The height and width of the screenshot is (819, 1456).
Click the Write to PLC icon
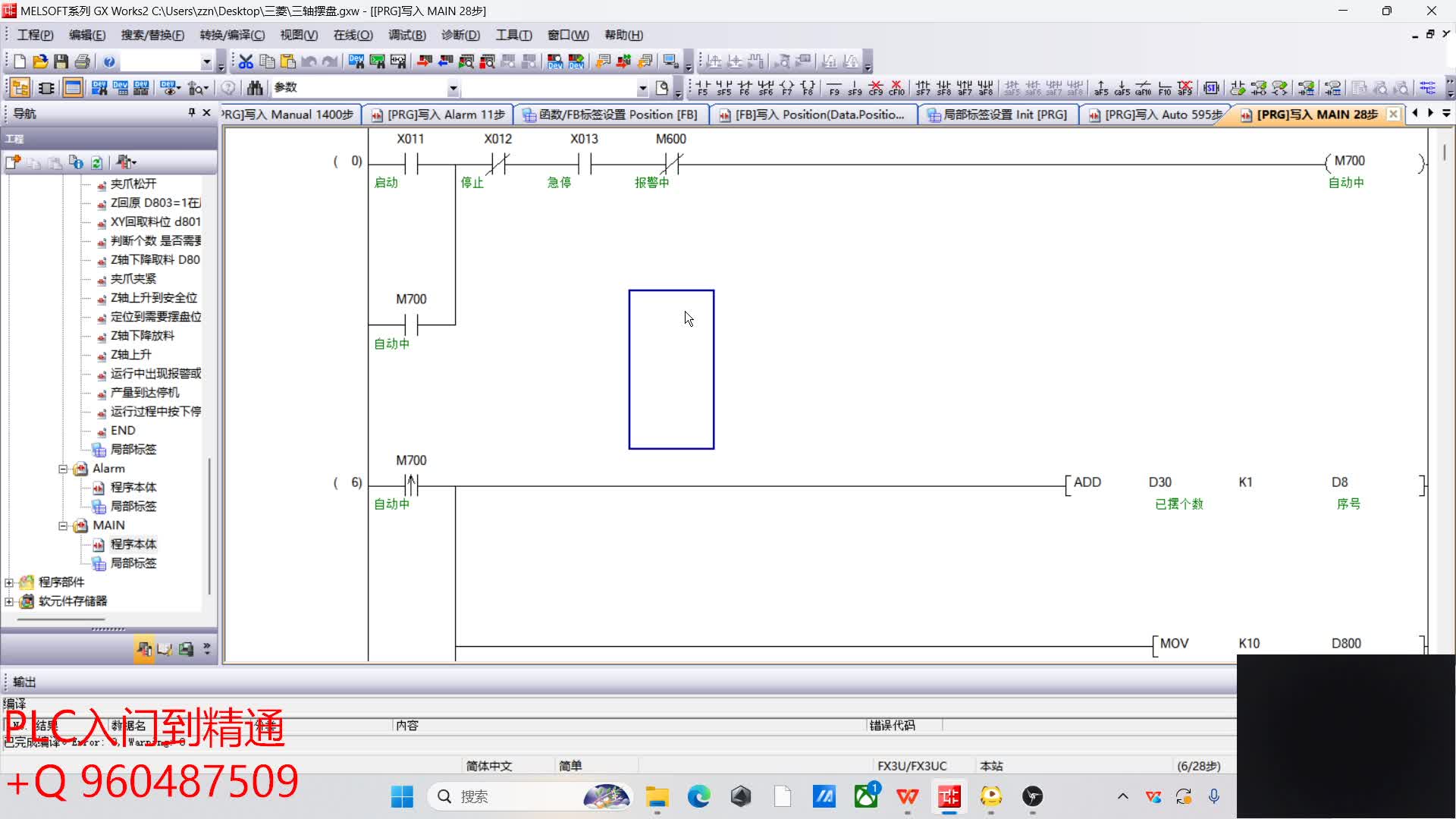click(x=424, y=61)
